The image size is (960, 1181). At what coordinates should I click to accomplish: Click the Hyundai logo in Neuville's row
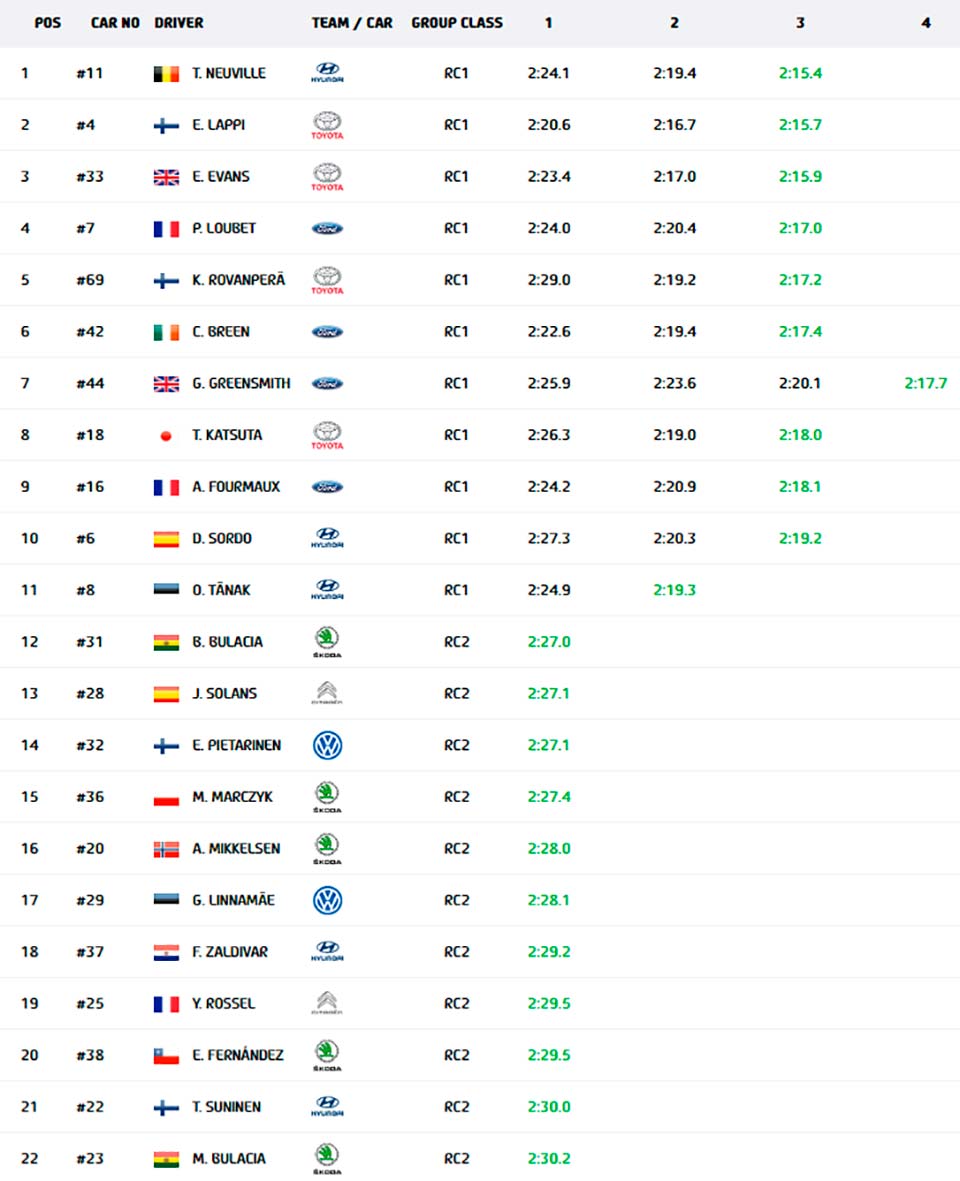(x=327, y=73)
